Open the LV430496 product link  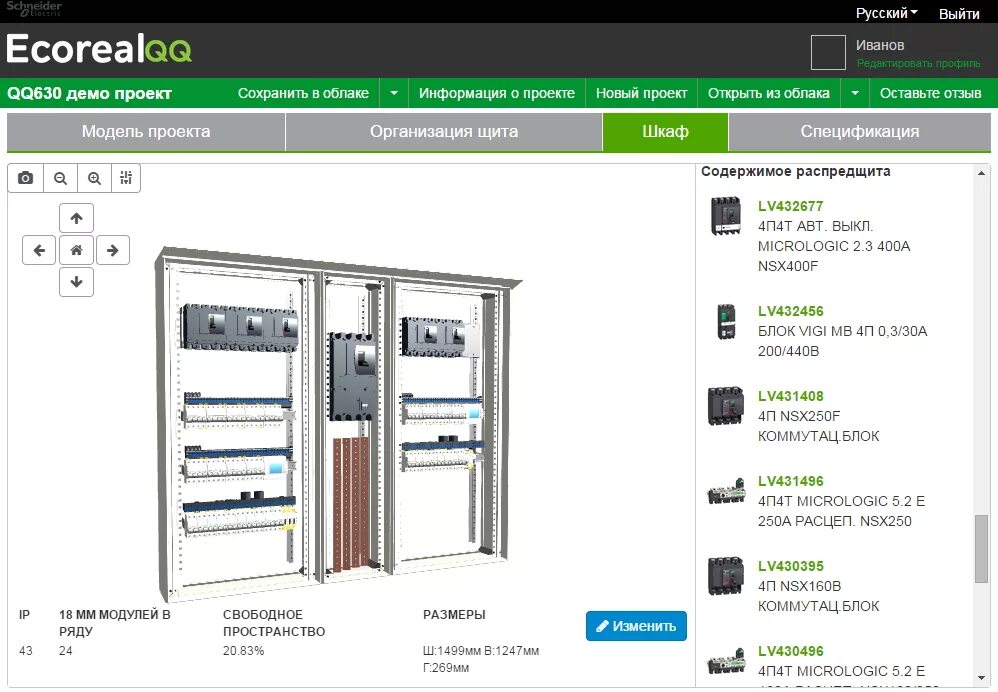[791, 651]
